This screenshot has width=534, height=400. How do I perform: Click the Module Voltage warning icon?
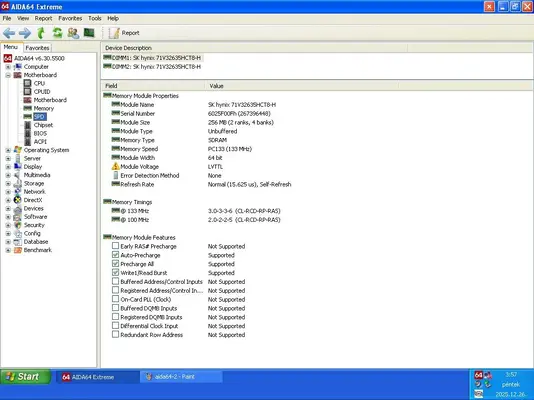pyautogui.click(x=115, y=166)
